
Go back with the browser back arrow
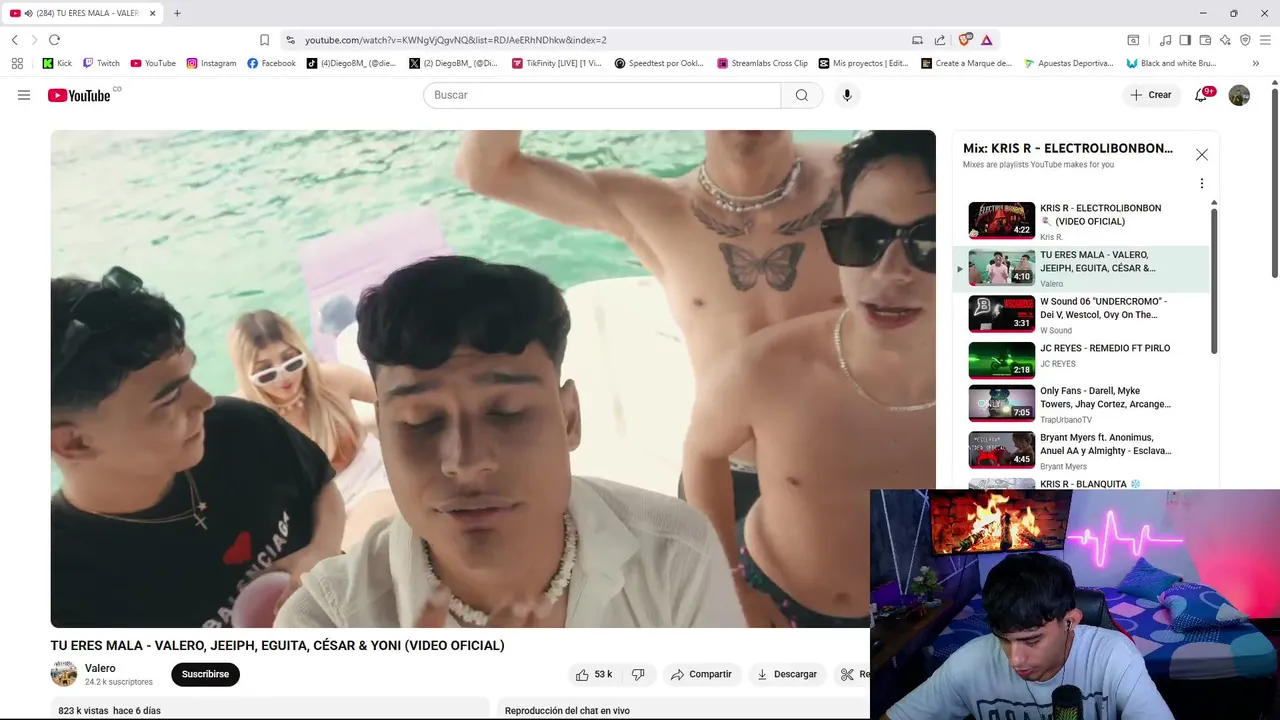pos(15,40)
